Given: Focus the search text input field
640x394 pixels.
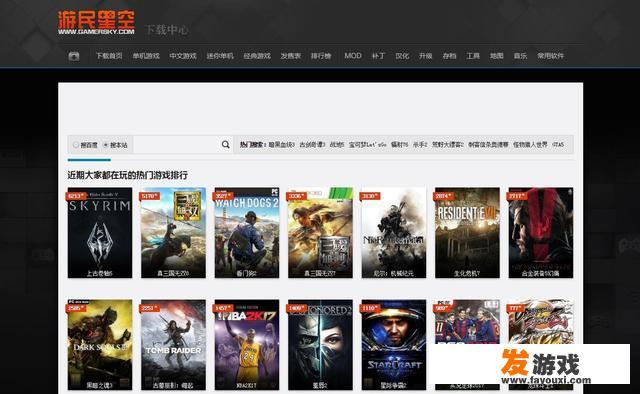Looking at the screenshot, I should 176,145.
